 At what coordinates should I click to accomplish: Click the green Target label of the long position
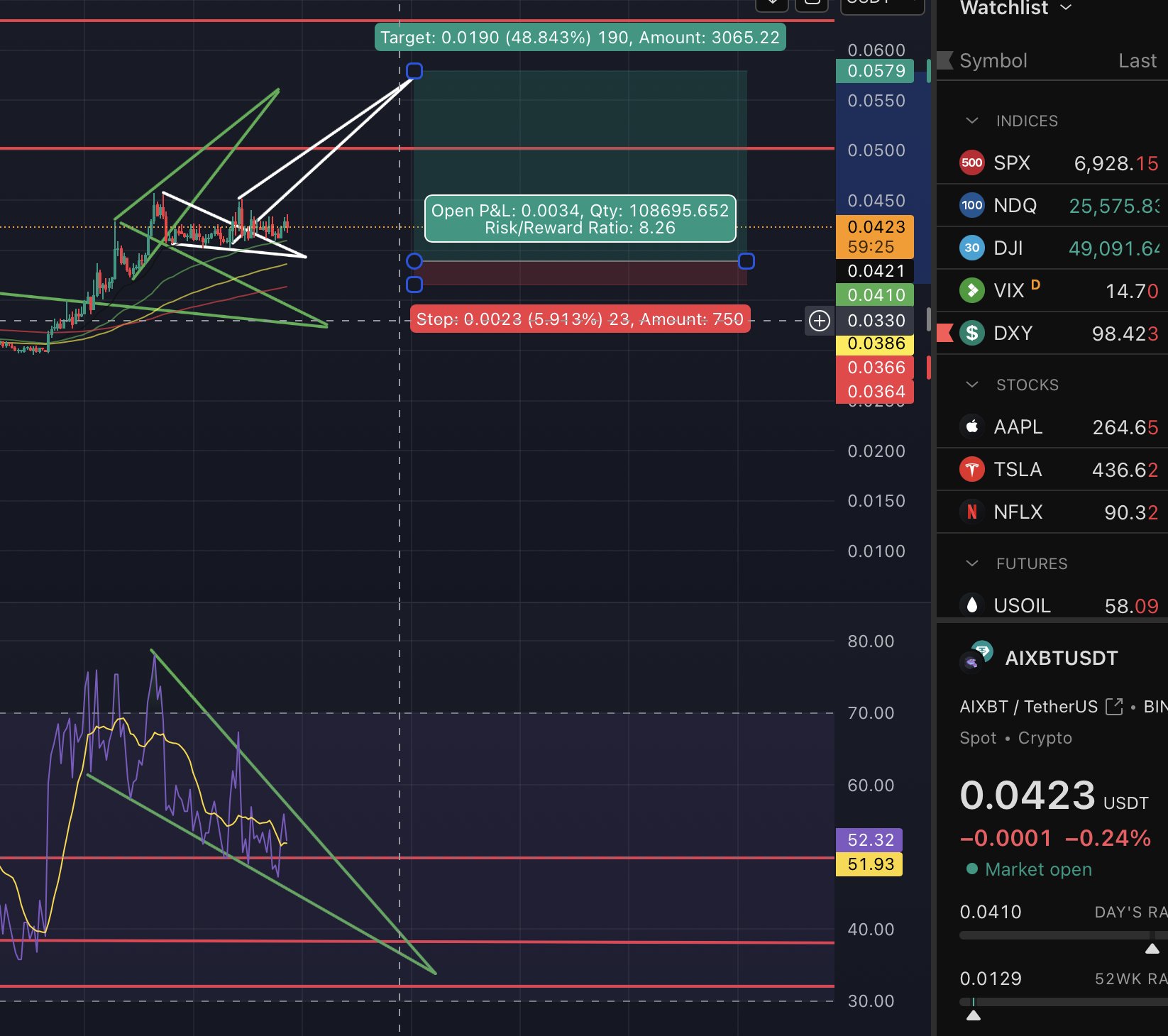pos(580,37)
